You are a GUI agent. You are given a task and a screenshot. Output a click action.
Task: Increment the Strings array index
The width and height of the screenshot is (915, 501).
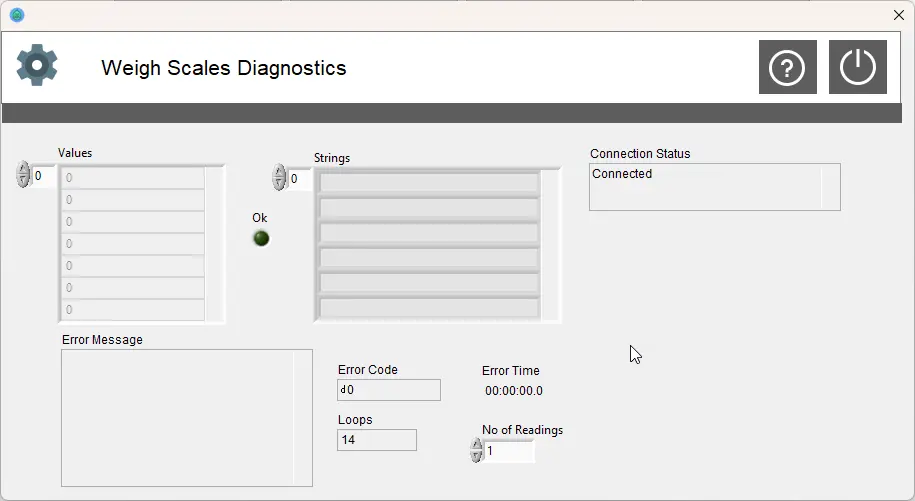[x=279, y=171]
